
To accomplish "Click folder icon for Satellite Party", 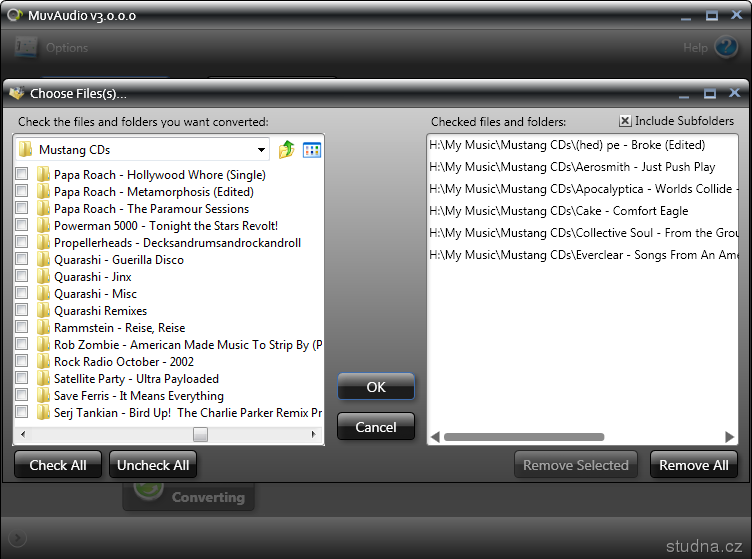I will [43, 378].
